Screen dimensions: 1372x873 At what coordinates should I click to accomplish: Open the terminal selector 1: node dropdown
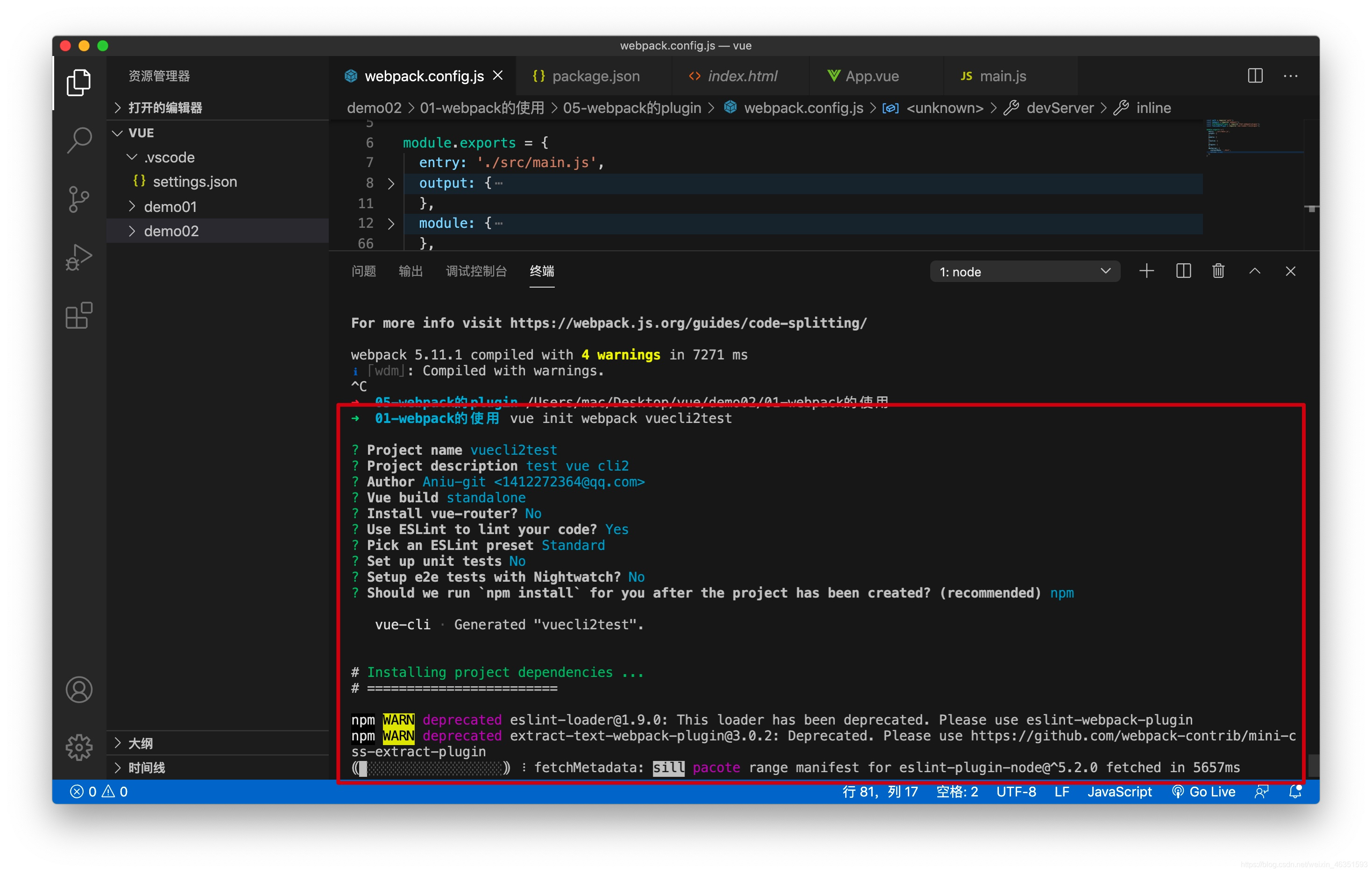coord(1025,272)
